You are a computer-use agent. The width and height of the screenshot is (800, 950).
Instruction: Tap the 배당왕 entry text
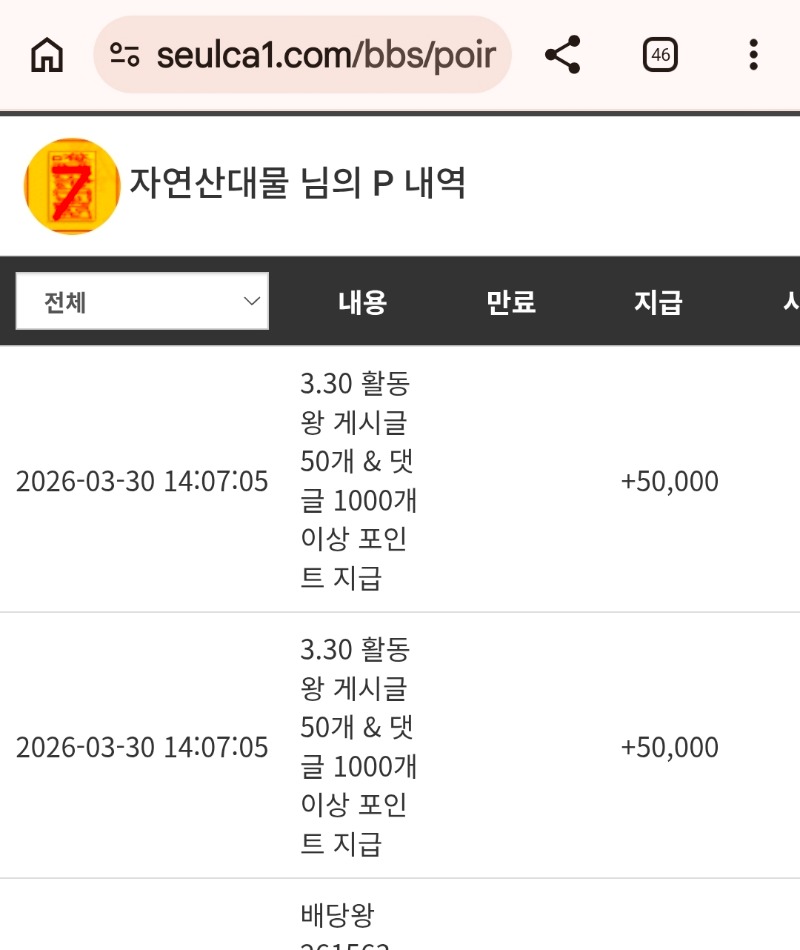tap(337, 916)
